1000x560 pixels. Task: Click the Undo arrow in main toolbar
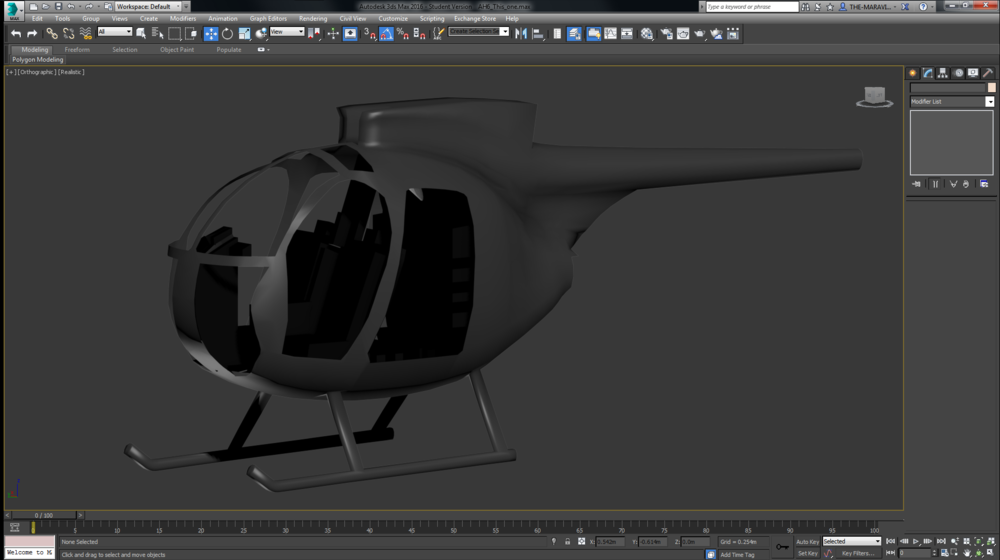(16, 34)
